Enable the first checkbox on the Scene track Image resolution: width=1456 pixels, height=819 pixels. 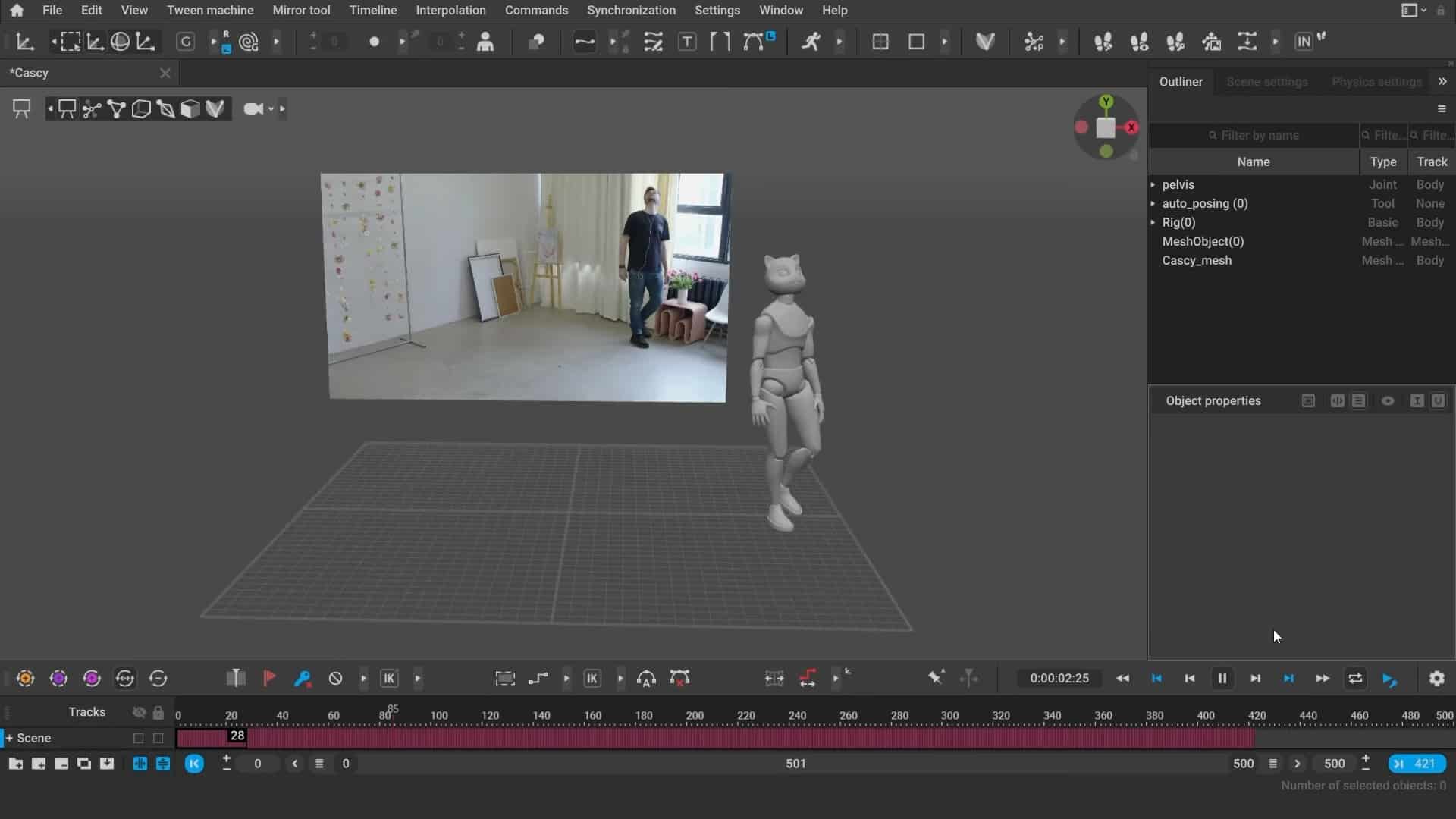[x=137, y=737]
